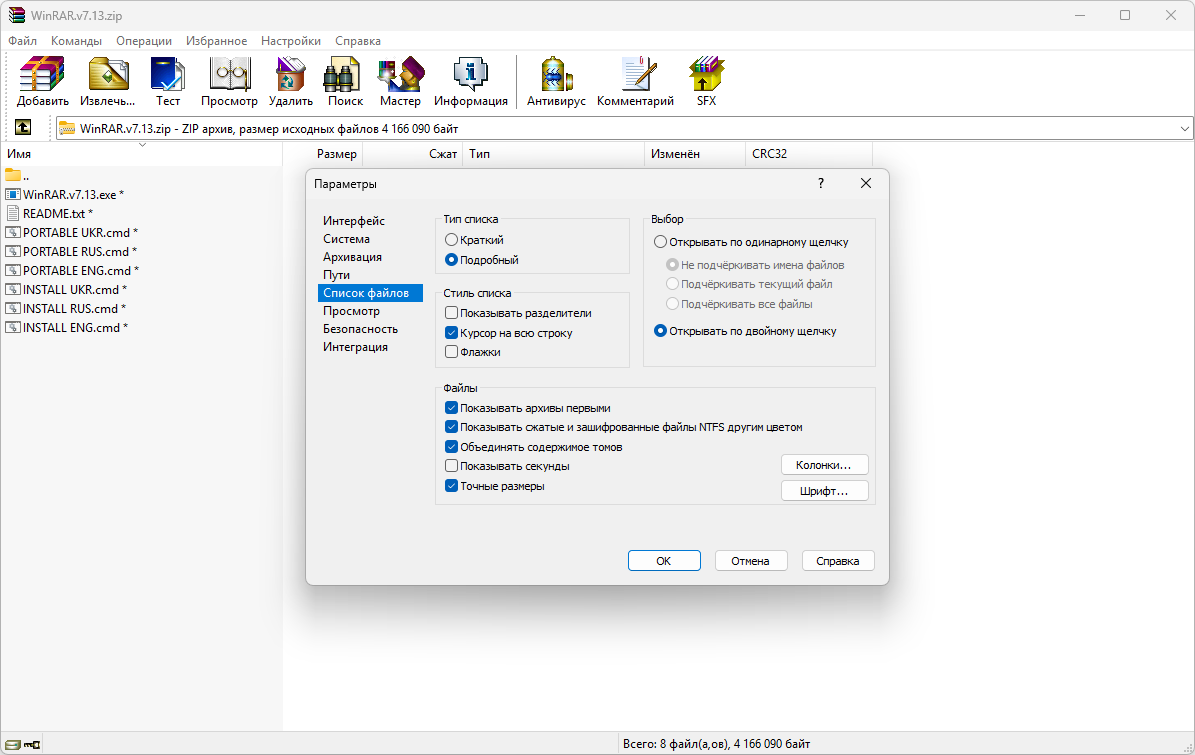Open the Комментарий toolbar icon

coord(637,75)
